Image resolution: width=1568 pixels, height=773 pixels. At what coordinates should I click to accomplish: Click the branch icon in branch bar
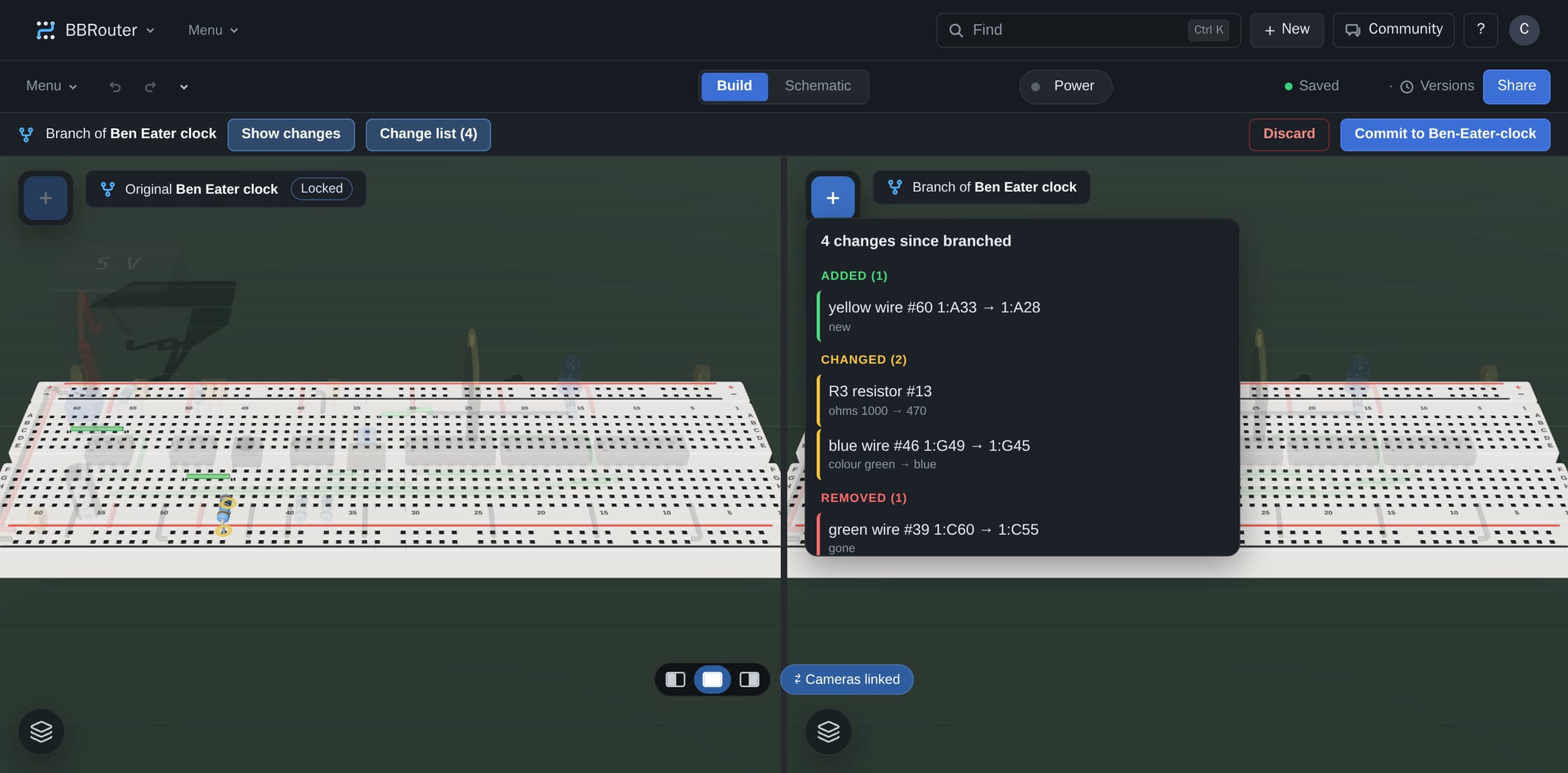point(26,134)
